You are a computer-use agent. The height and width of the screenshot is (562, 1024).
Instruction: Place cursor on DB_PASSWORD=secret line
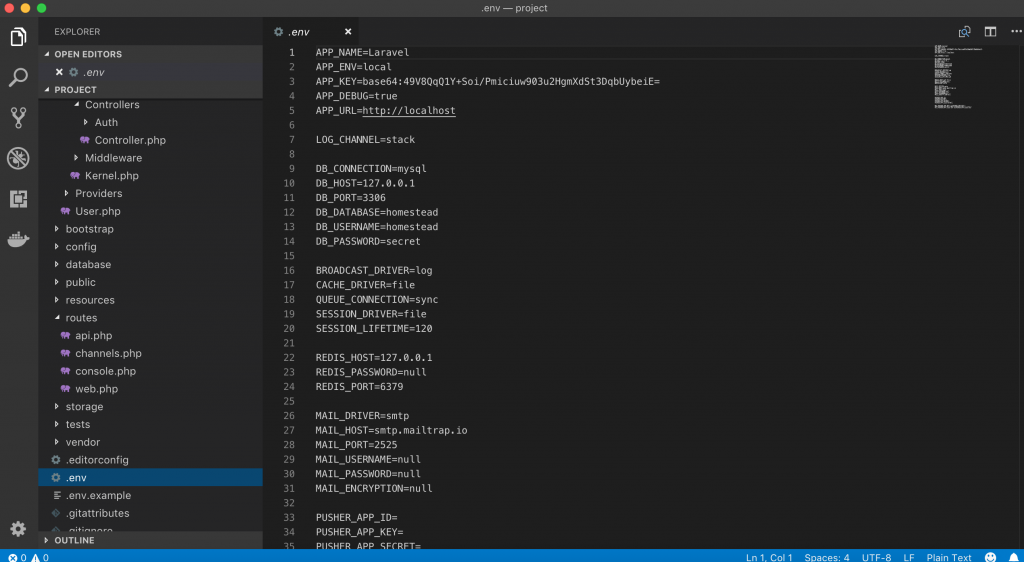point(368,242)
